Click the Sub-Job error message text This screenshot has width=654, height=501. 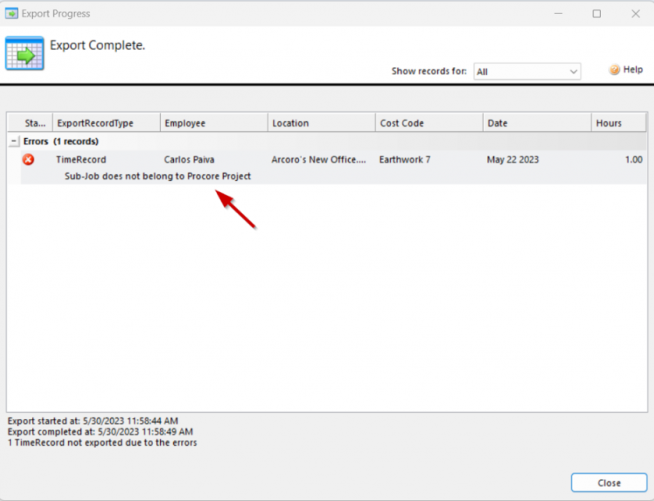[x=157, y=176]
